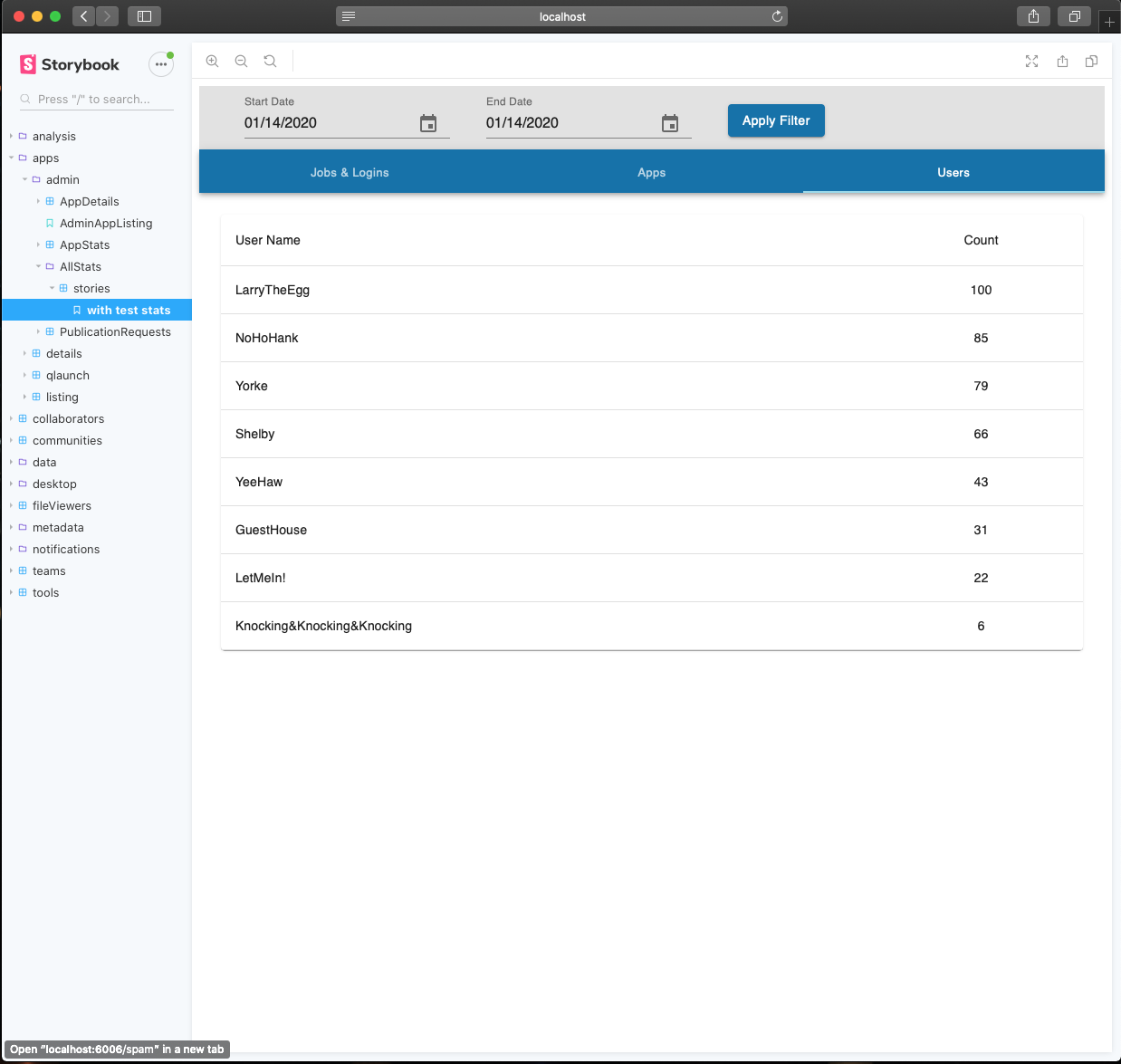Screen dimensions: 1121x1064
Task: Open canvas in a new browser tab
Action: pyautogui.click(x=1061, y=61)
